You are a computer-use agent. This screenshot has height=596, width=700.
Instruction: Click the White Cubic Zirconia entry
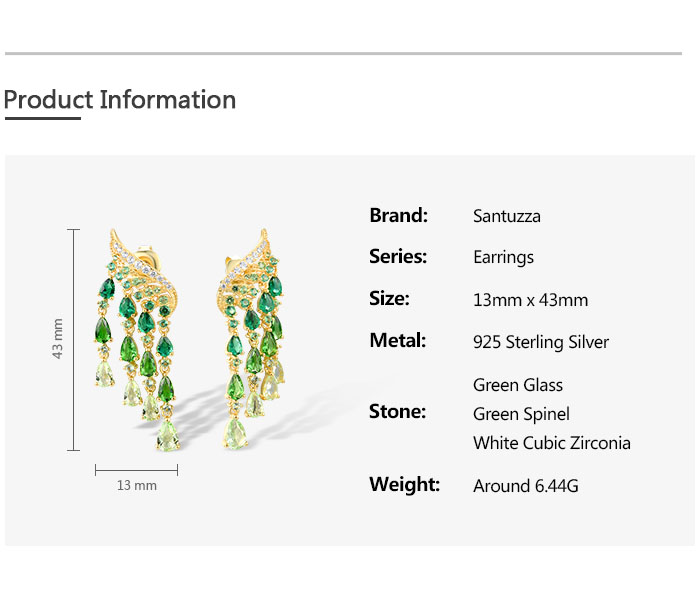pyautogui.click(x=551, y=443)
